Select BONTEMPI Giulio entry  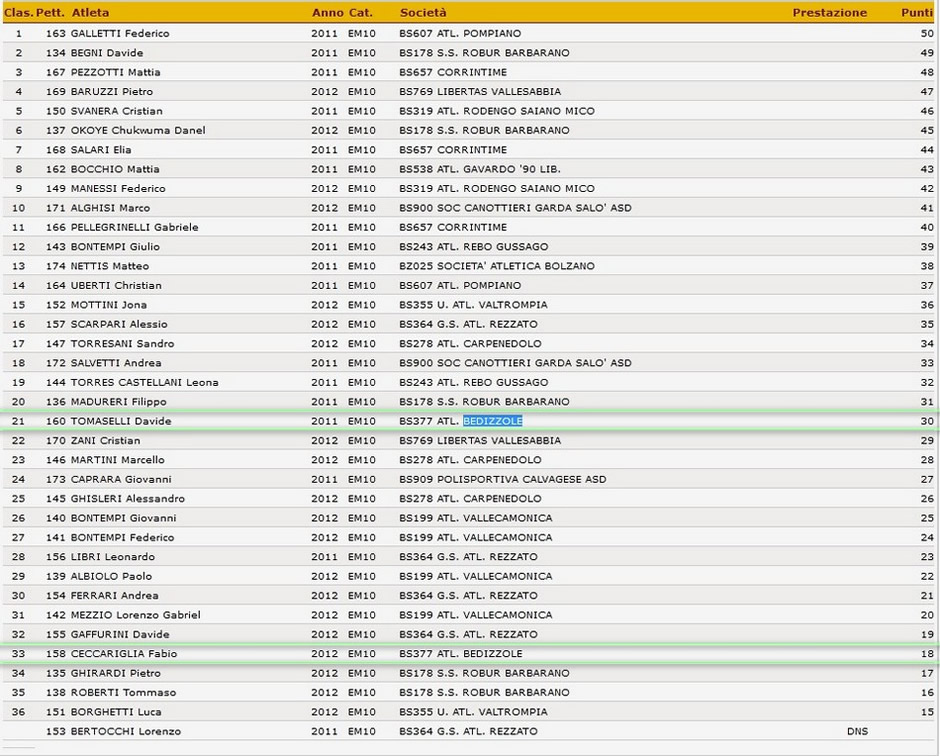pos(115,246)
